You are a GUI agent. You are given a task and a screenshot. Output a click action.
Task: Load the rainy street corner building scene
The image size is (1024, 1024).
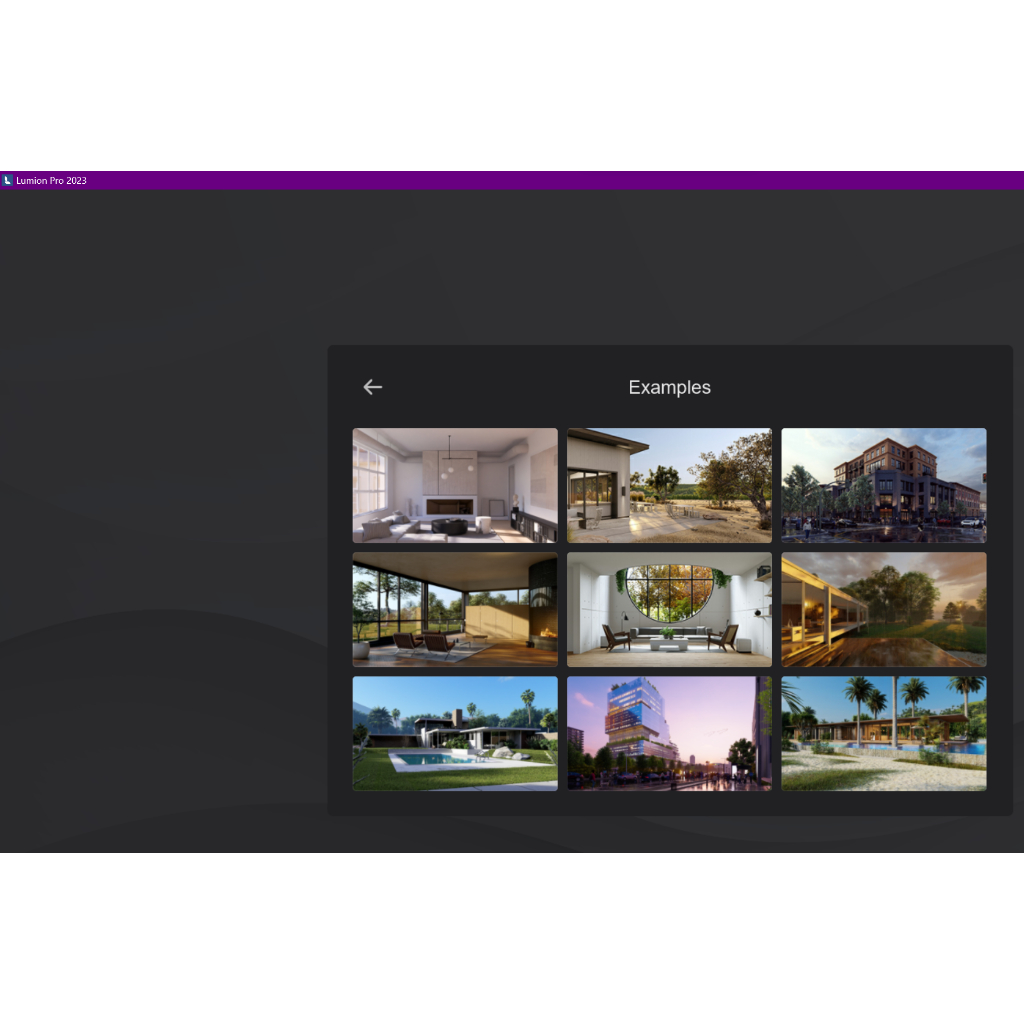click(883, 485)
